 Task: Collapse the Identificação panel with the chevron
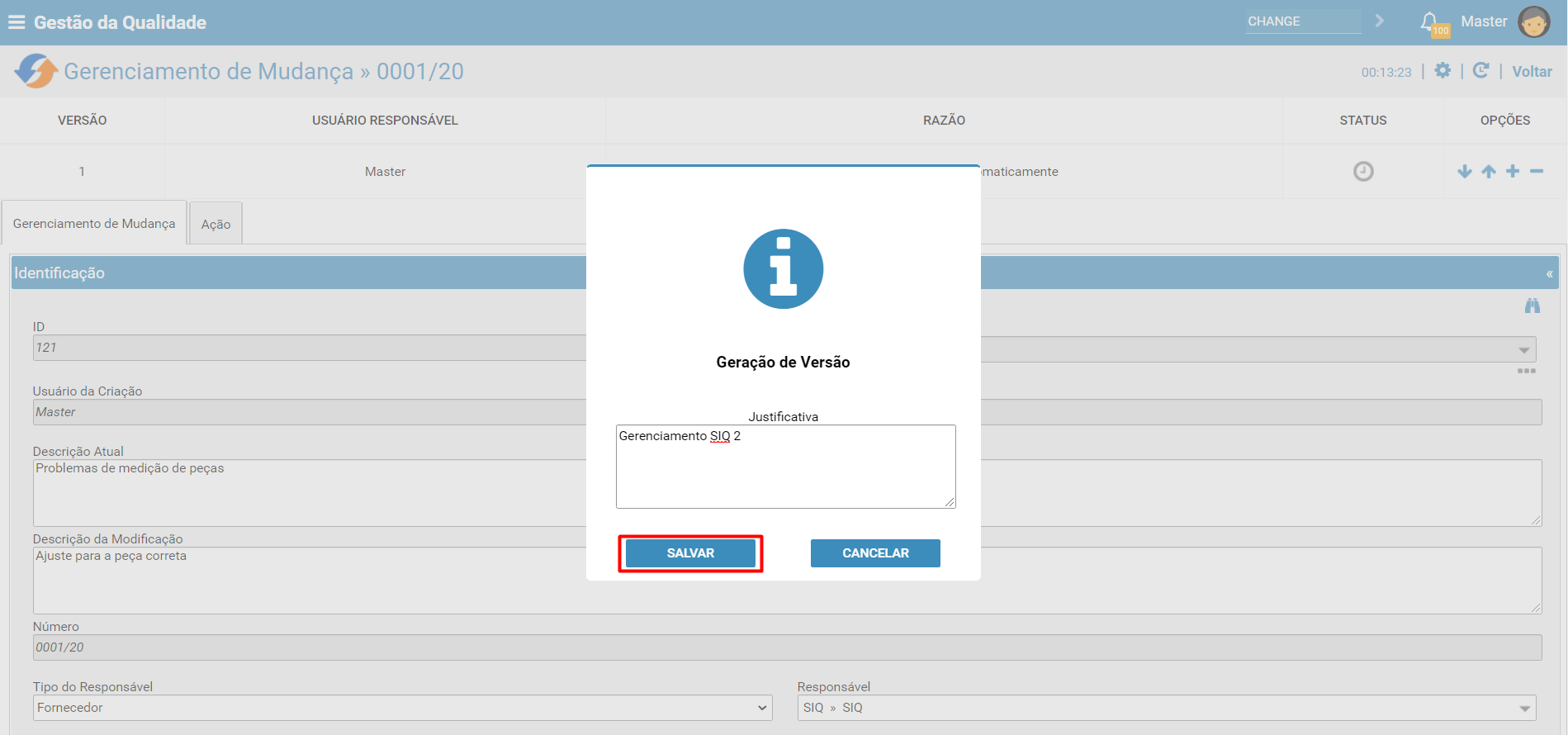click(1550, 273)
